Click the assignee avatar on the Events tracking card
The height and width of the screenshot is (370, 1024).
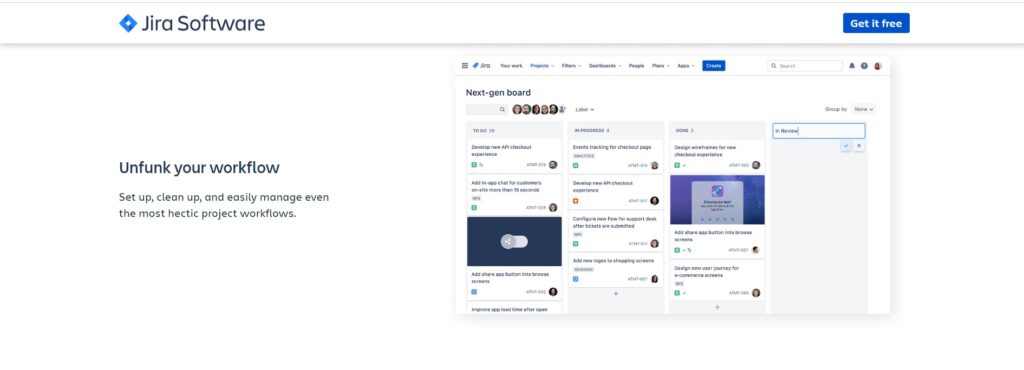(654, 165)
